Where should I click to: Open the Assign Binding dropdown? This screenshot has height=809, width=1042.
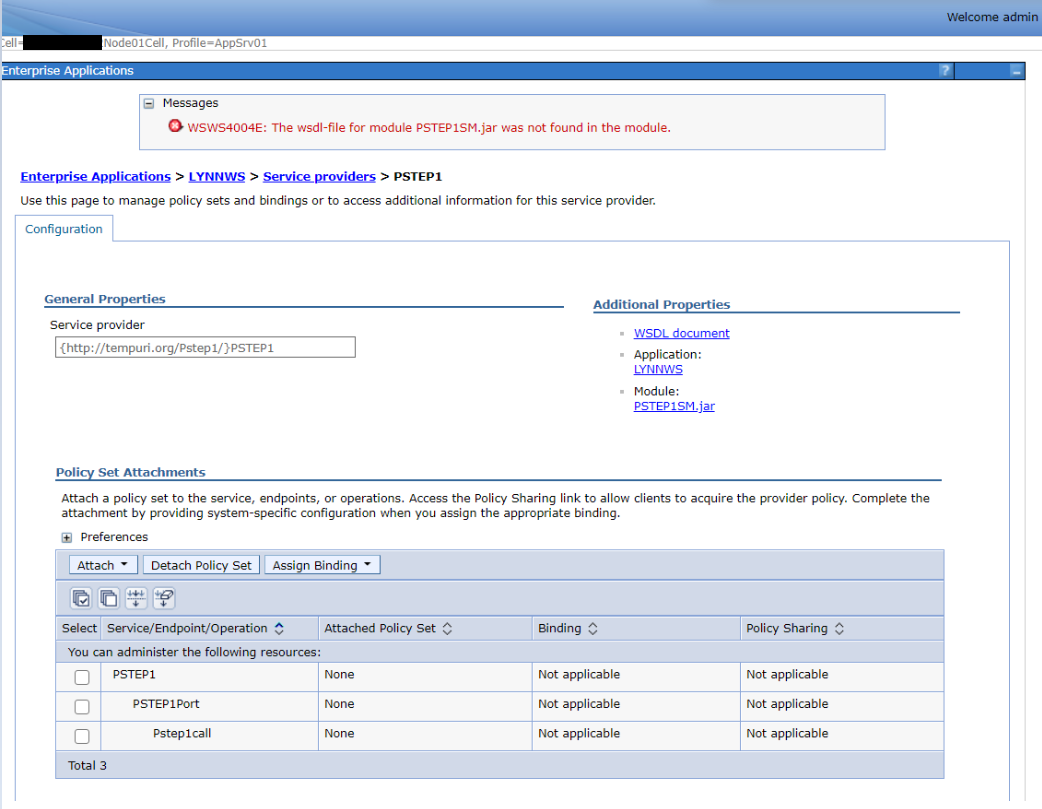pyautogui.click(x=322, y=566)
